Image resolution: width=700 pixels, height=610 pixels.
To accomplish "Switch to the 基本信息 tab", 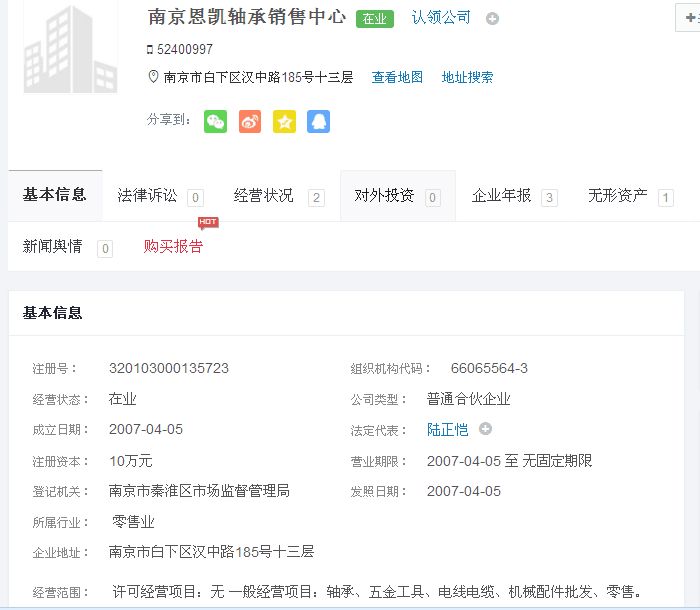I will pyautogui.click(x=55, y=195).
